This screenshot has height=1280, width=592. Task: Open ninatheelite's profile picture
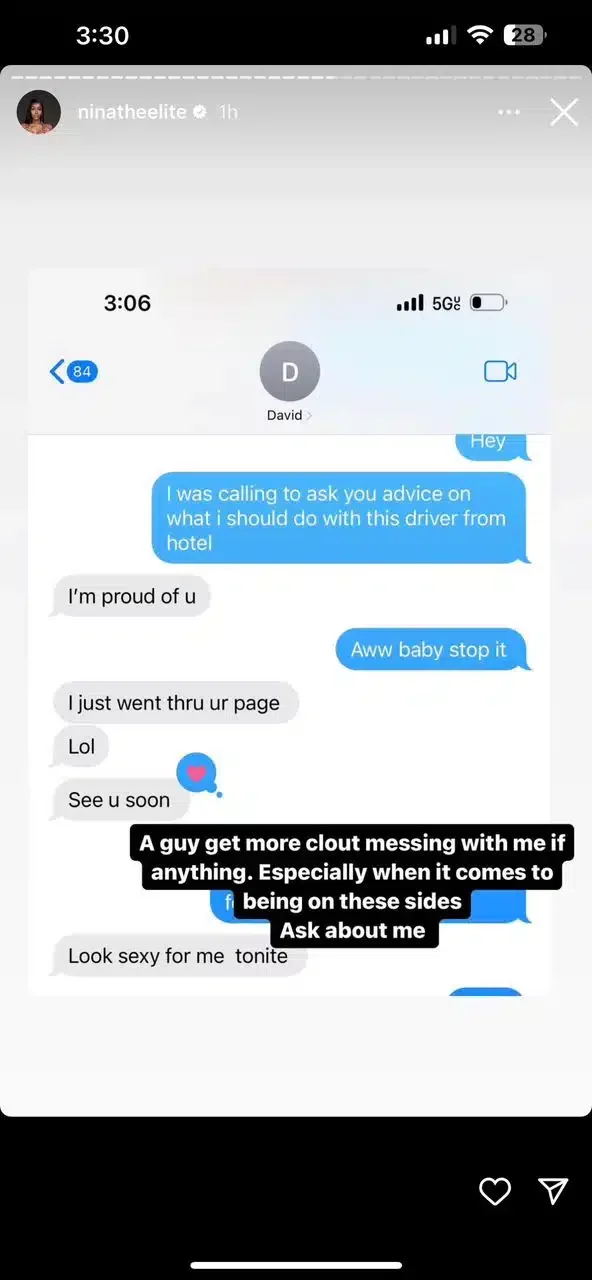(x=39, y=112)
